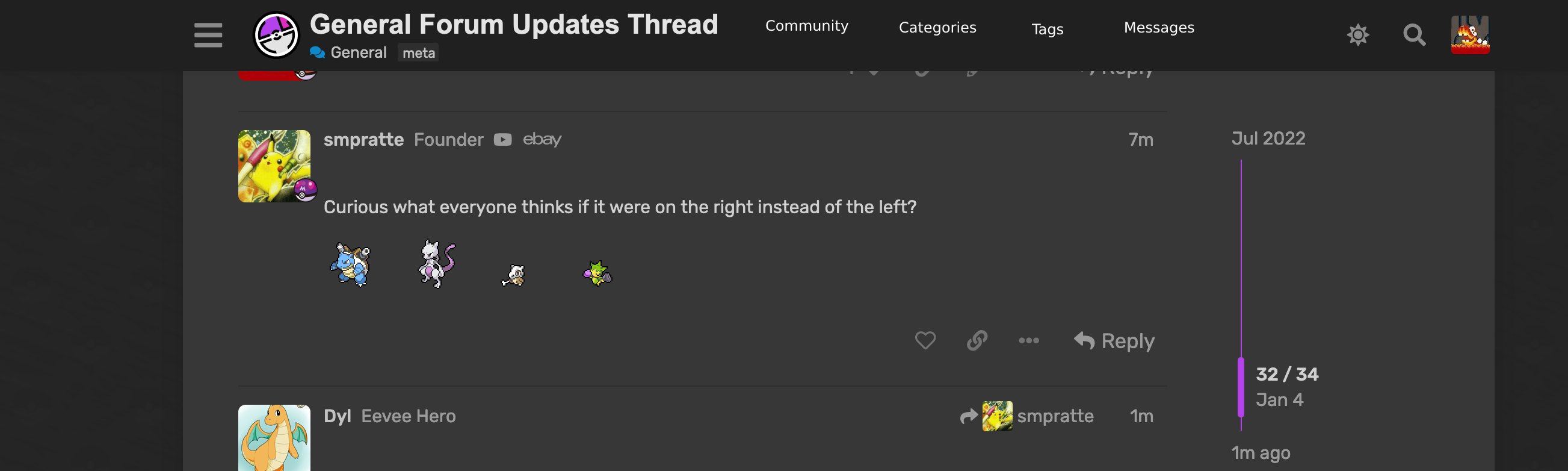Open the Community menu item
1568x471 pixels.
[806, 27]
